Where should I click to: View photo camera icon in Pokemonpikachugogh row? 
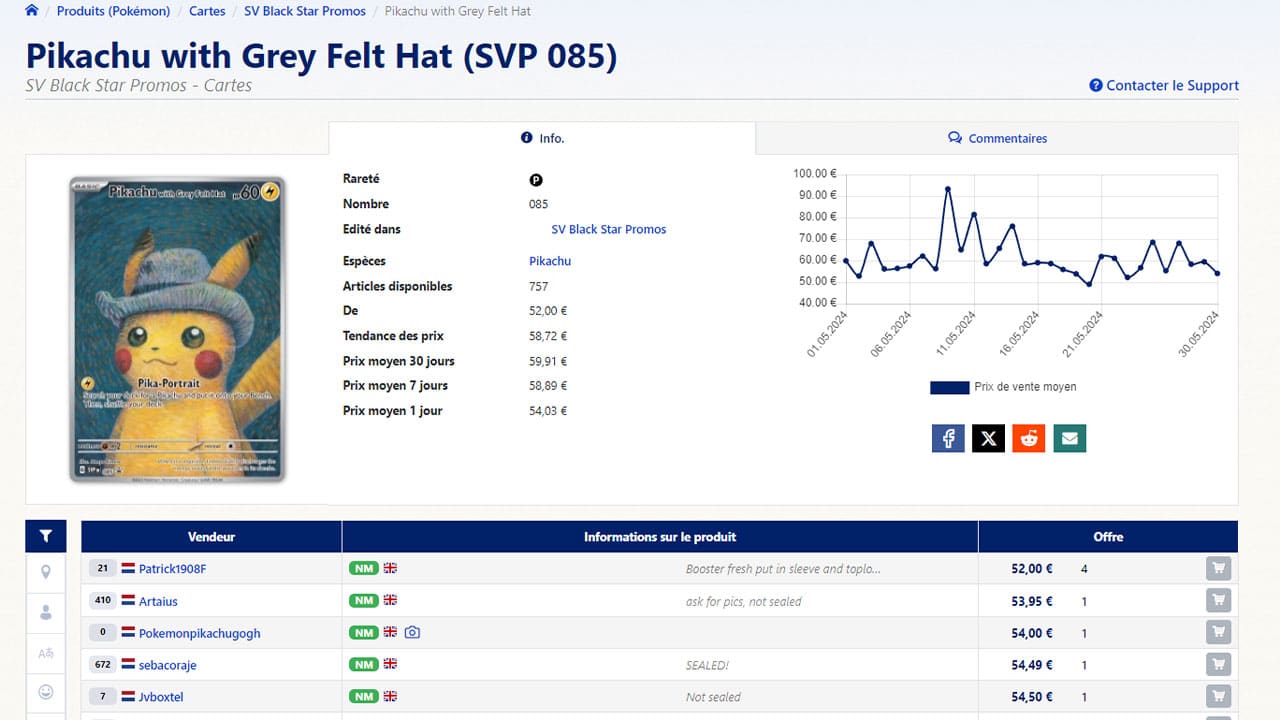click(412, 633)
